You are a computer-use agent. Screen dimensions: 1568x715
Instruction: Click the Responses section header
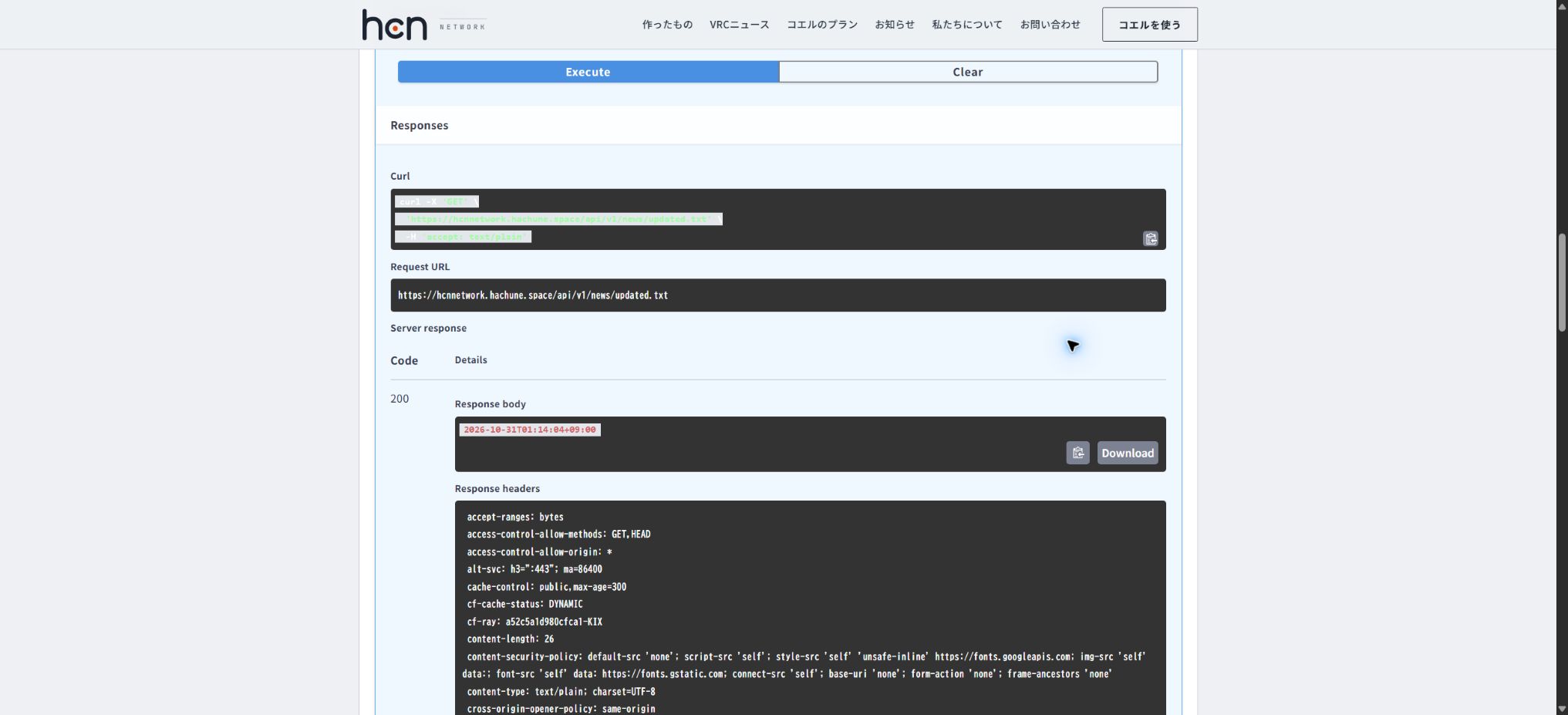(x=419, y=125)
